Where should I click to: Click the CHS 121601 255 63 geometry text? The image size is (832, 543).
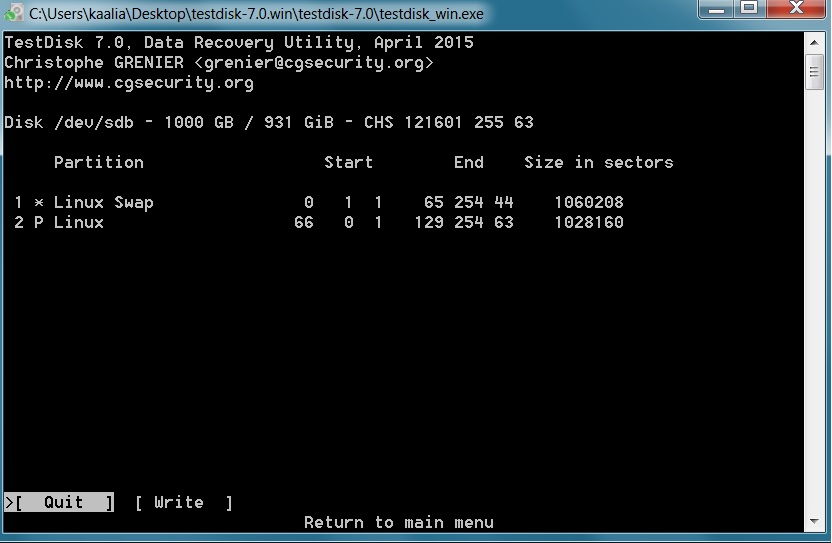point(449,123)
